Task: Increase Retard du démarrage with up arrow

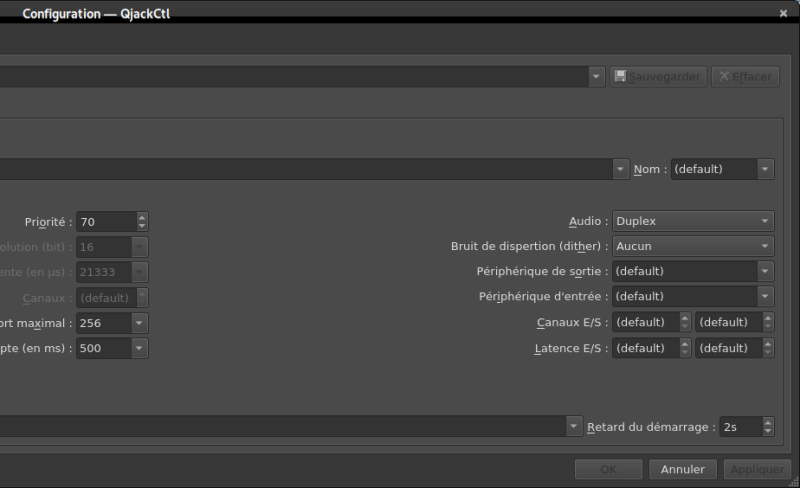Action: (768, 422)
